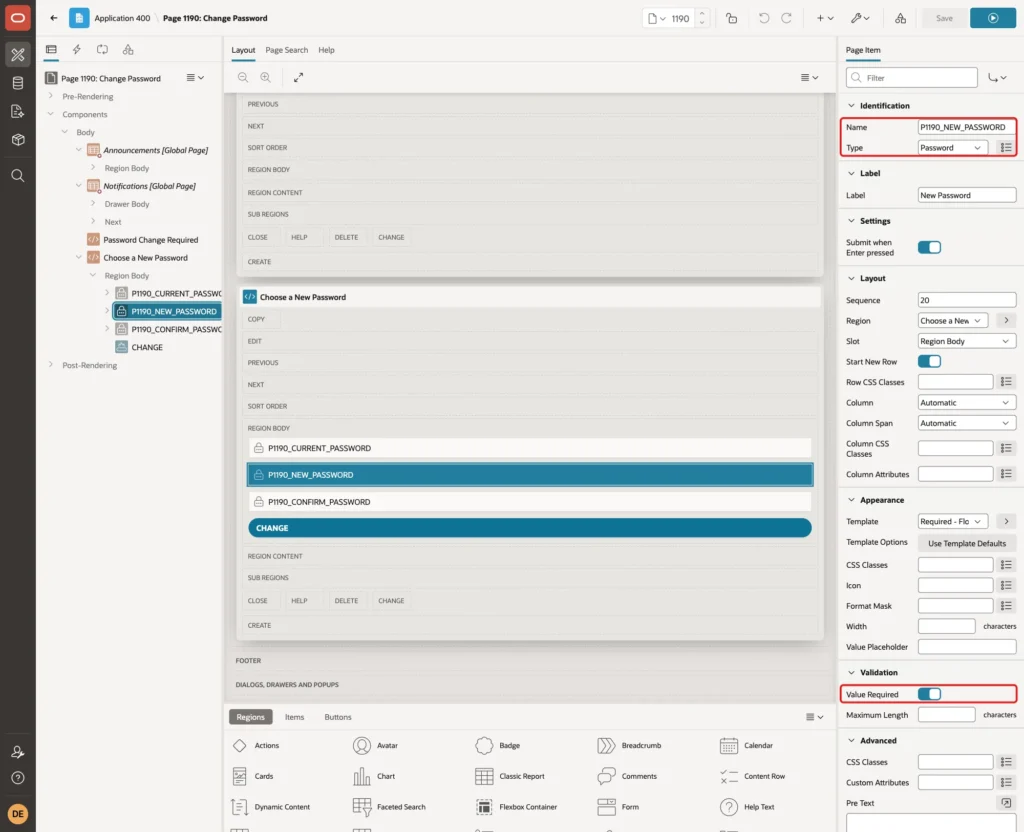Select the Page Search tab
The image size is (1024, 832).
pyautogui.click(x=286, y=50)
